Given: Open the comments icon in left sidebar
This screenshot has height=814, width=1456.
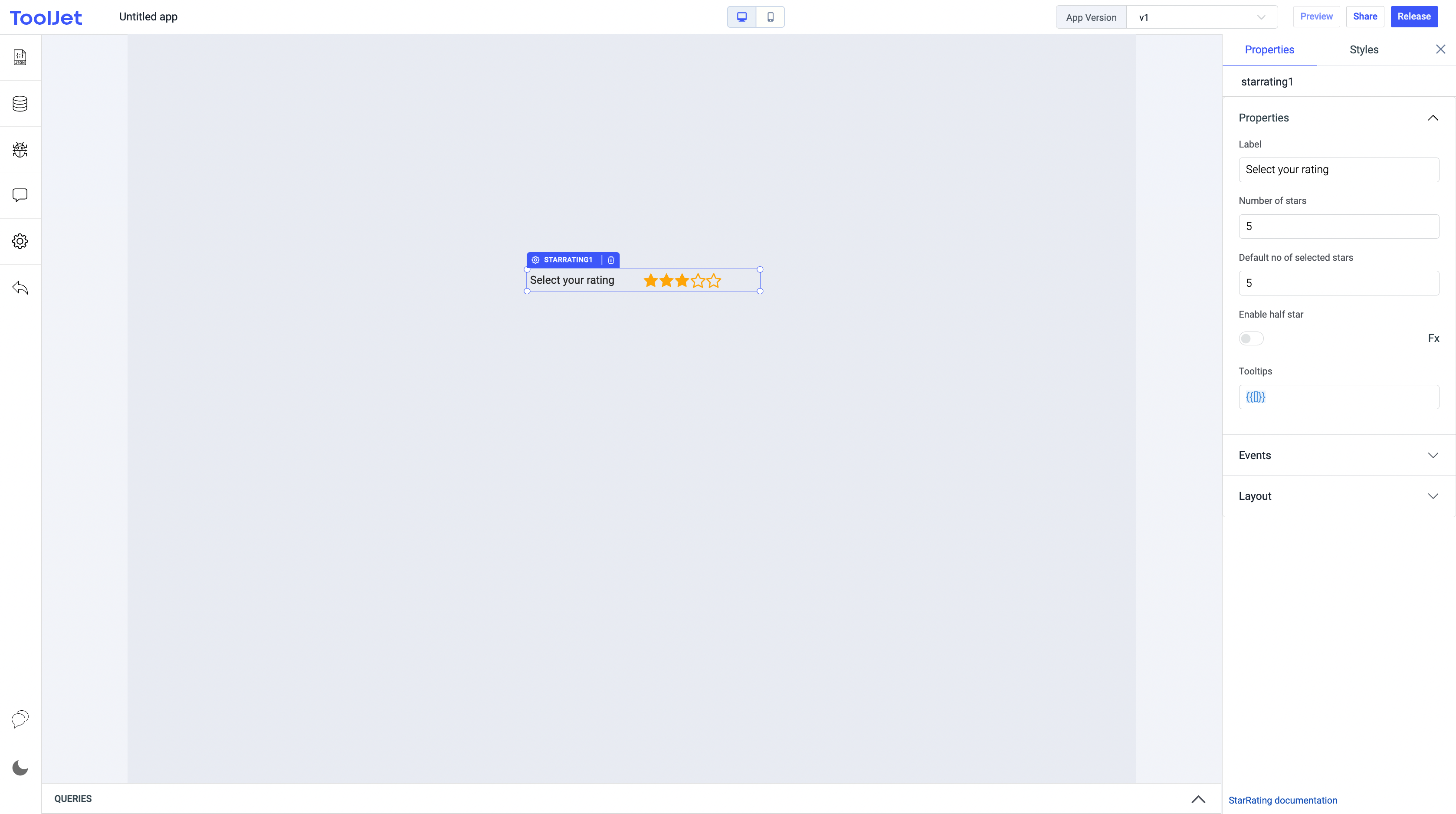Looking at the screenshot, I should click(x=20, y=196).
